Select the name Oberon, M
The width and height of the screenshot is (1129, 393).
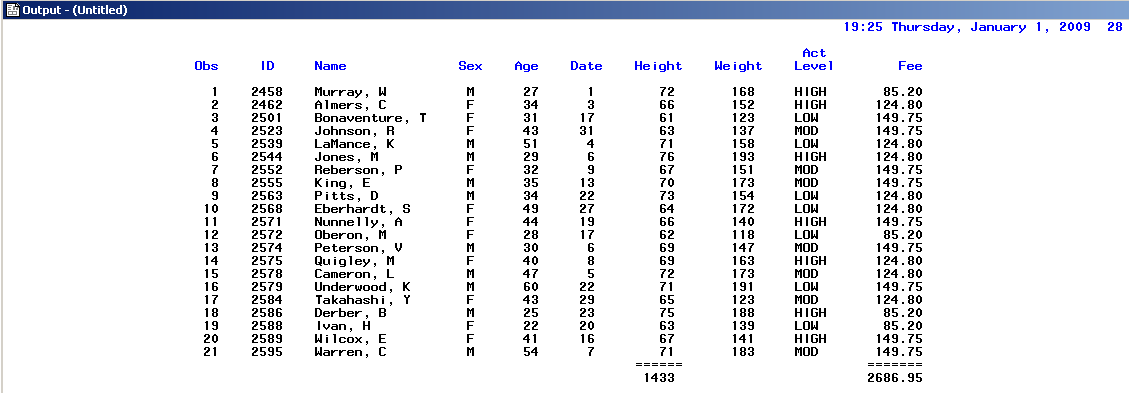pyautogui.click(x=351, y=235)
